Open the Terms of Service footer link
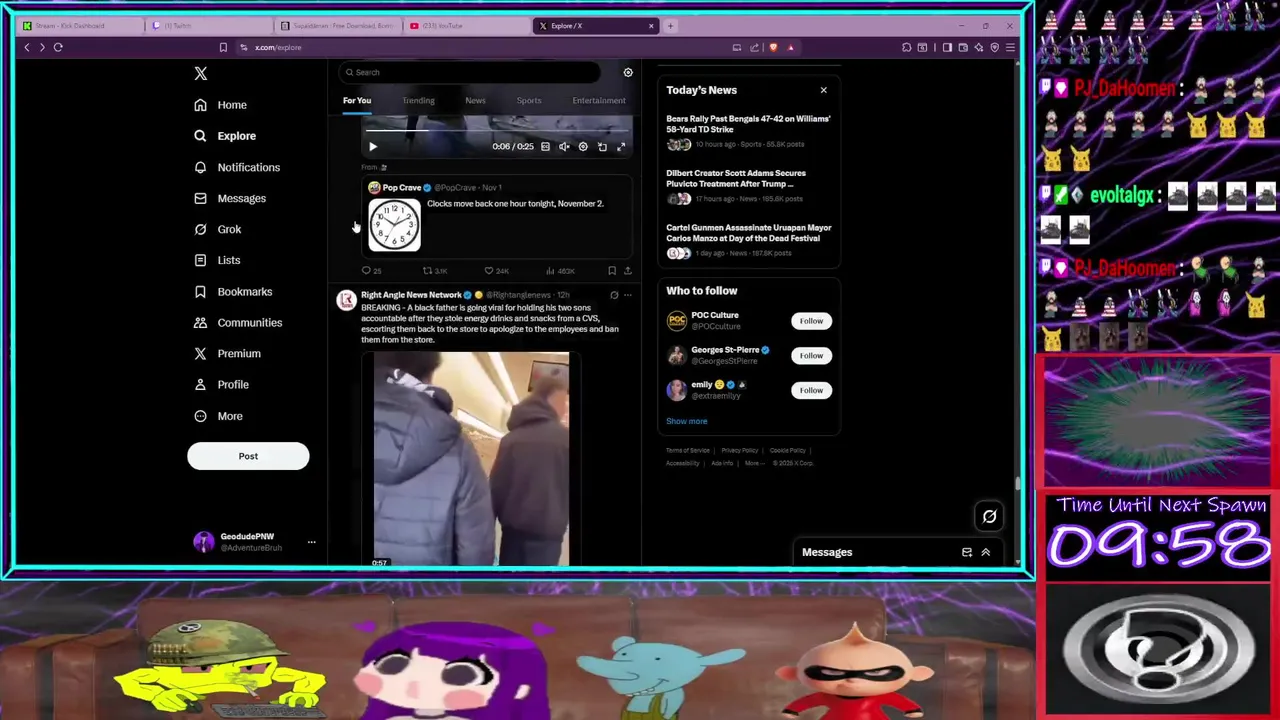The height and width of the screenshot is (720, 1280). point(687,450)
